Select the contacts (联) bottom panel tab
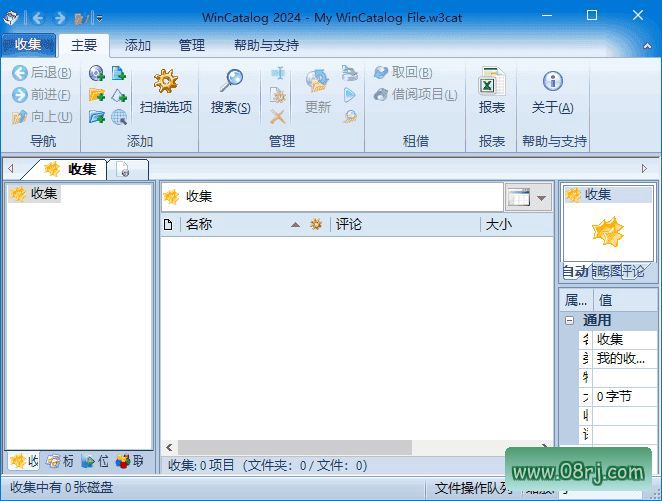The image size is (662, 501). pos(130,461)
